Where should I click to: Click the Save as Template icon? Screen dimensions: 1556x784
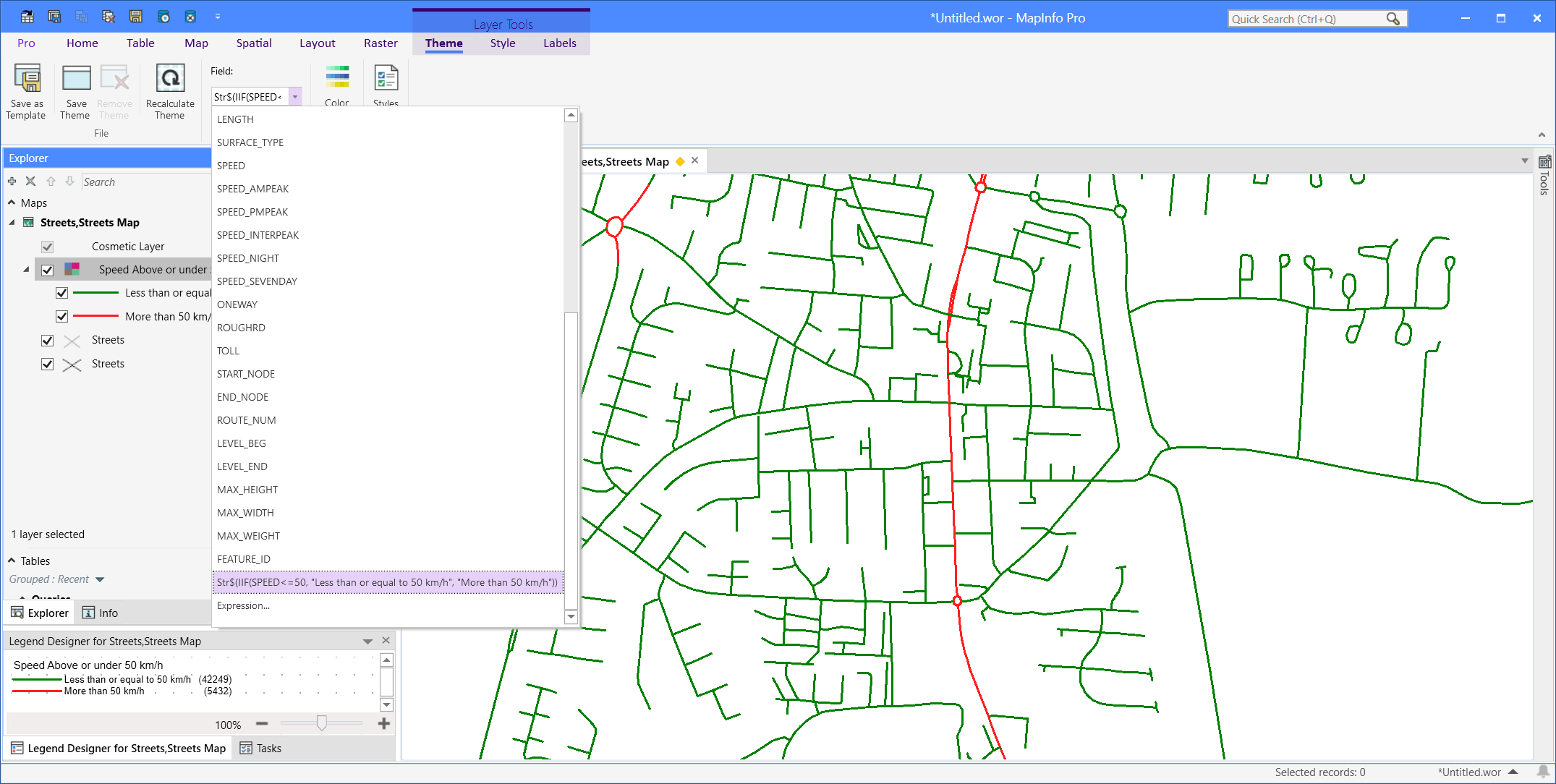click(27, 79)
